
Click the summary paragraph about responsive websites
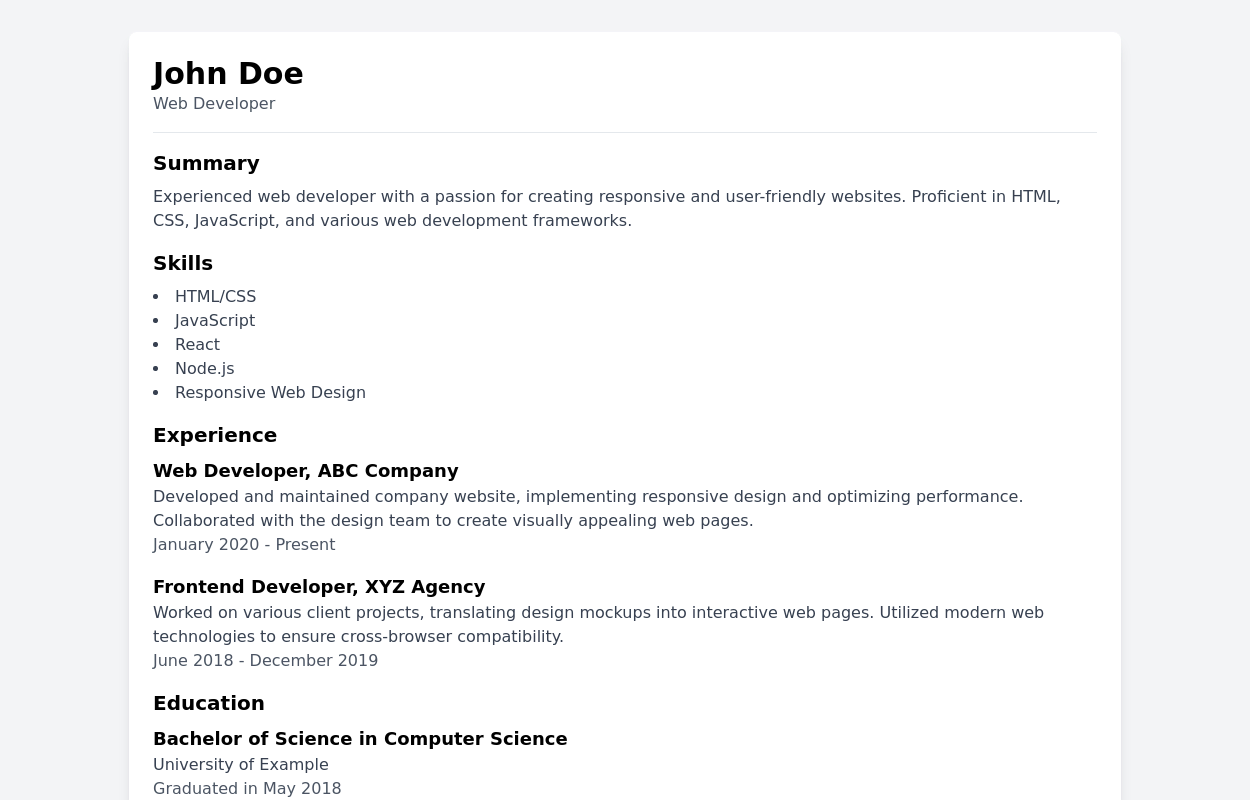click(606, 208)
